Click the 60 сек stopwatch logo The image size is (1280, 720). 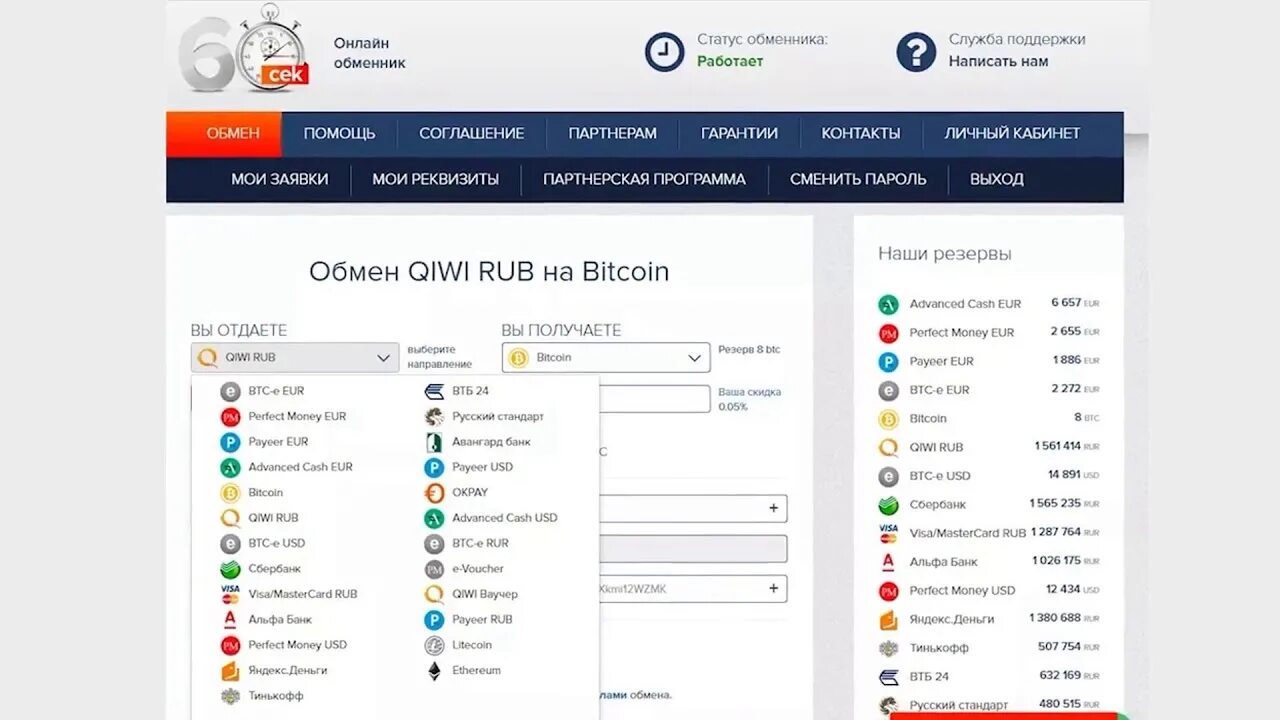[244, 50]
